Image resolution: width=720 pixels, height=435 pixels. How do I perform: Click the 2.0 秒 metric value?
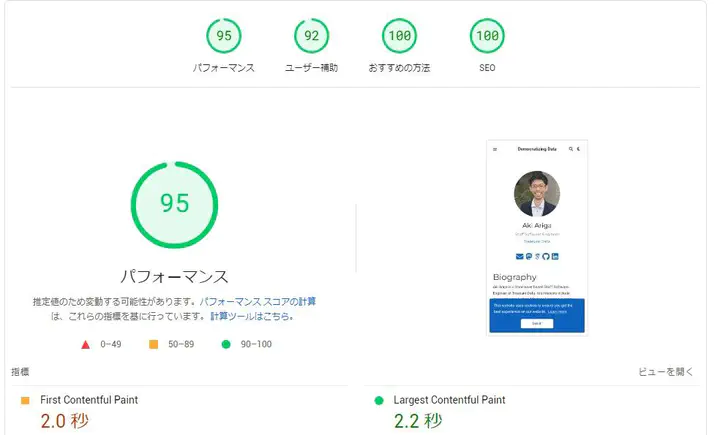click(x=65, y=421)
